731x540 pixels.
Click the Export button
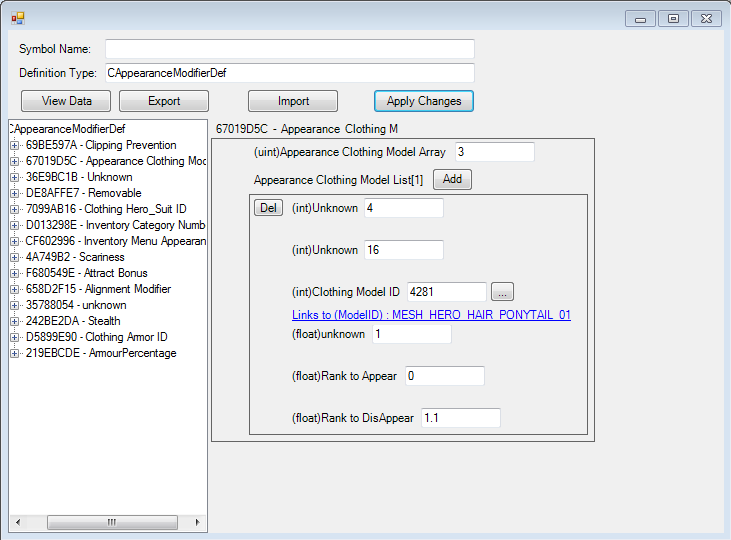point(164,101)
